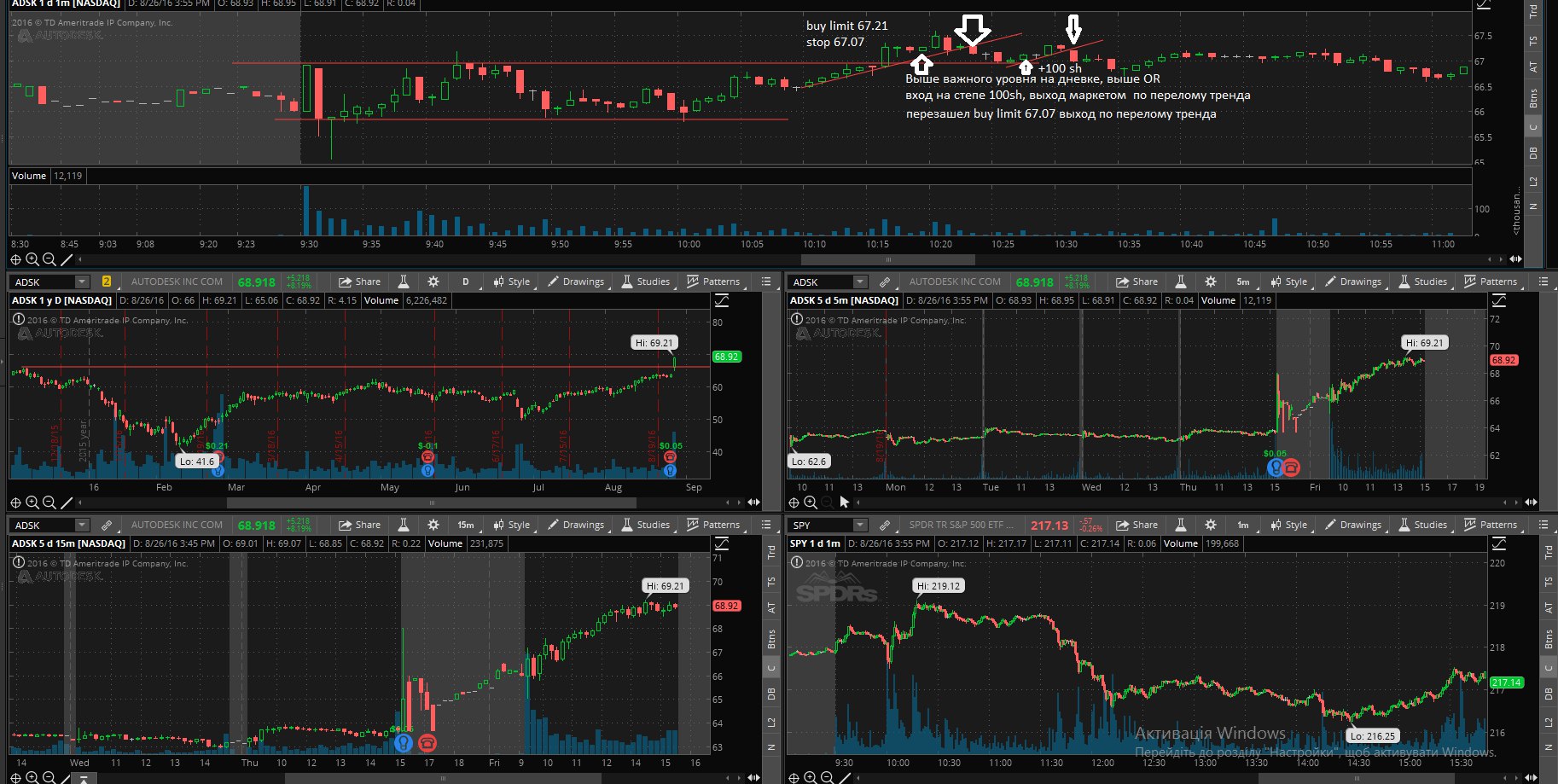Open list menu icon in ADSK 5m chart toolbar
This screenshot has width=1558, height=784.
1543,282
